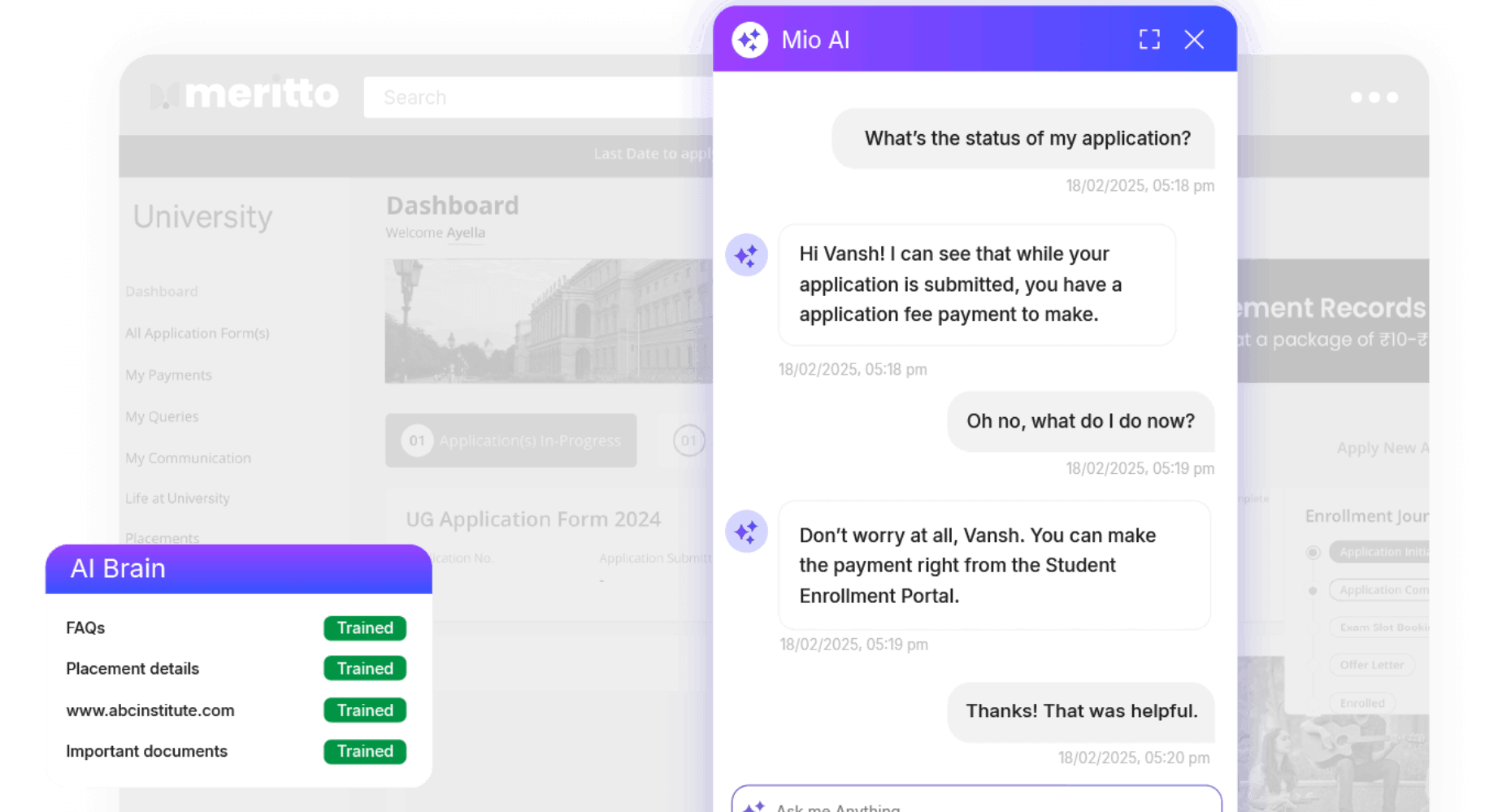
Task: Click 'What's the status of my application?' message
Action: (1023, 138)
